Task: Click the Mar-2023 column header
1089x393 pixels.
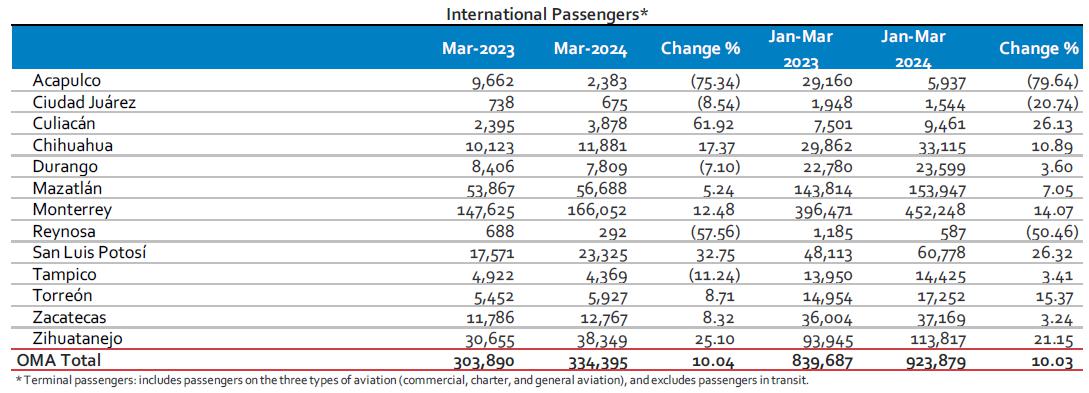Action: click(478, 49)
